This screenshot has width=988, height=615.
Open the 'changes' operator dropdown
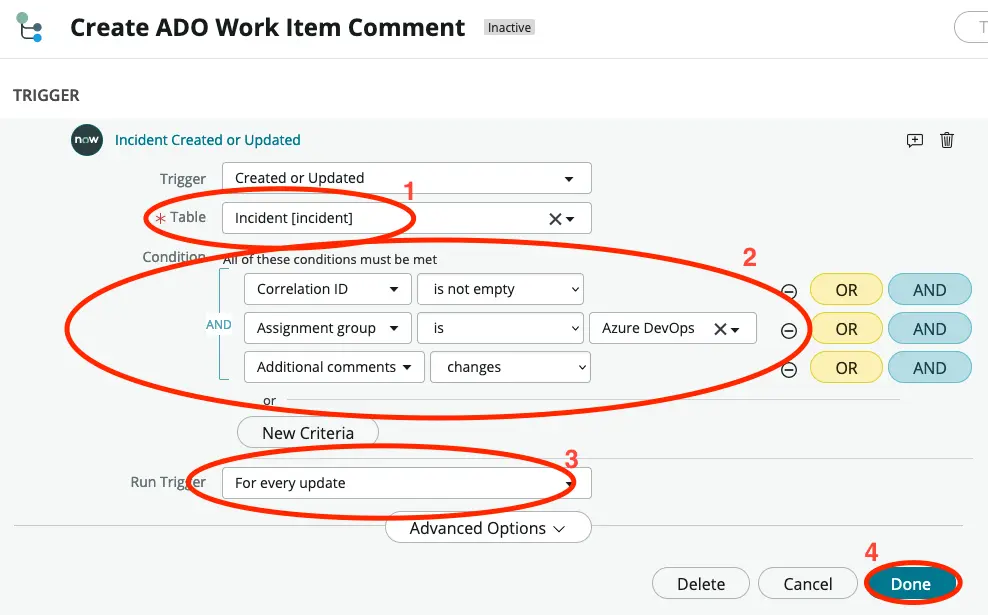[x=510, y=367]
